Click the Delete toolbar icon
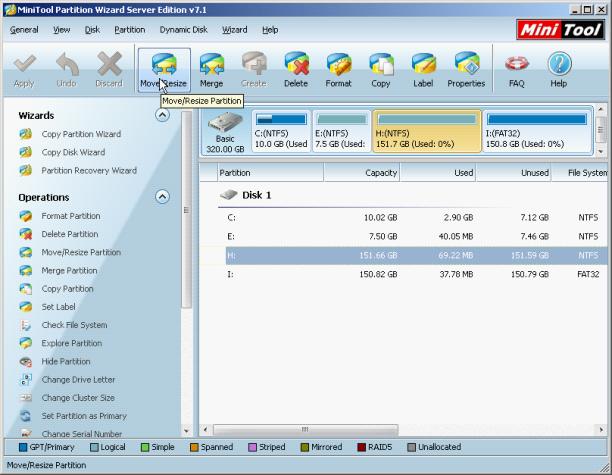This screenshot has height=475, width=612. click(296, 71)
